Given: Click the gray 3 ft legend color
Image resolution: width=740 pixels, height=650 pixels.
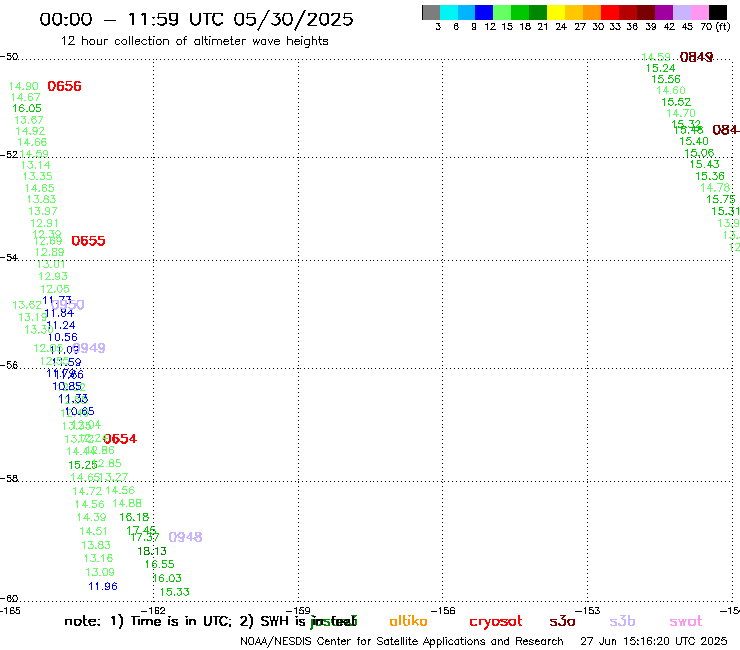Looking at the screenshot, I should 431,12.
